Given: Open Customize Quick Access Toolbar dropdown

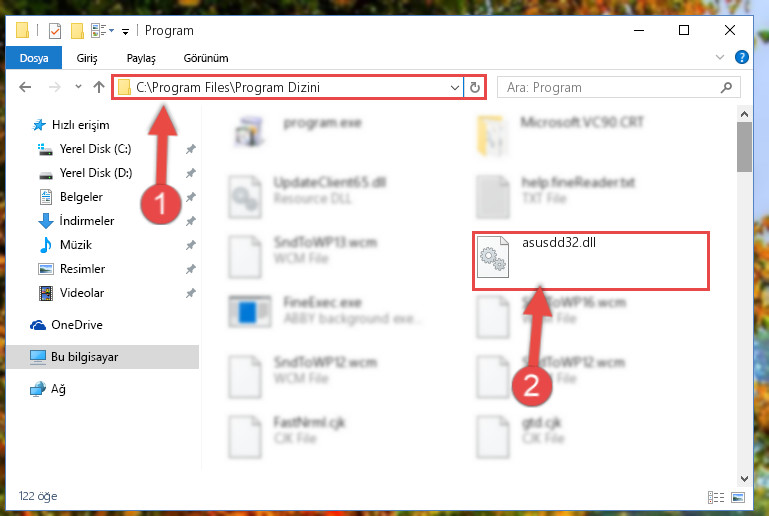Looking at the screenshot, I should tap(126, 31).
